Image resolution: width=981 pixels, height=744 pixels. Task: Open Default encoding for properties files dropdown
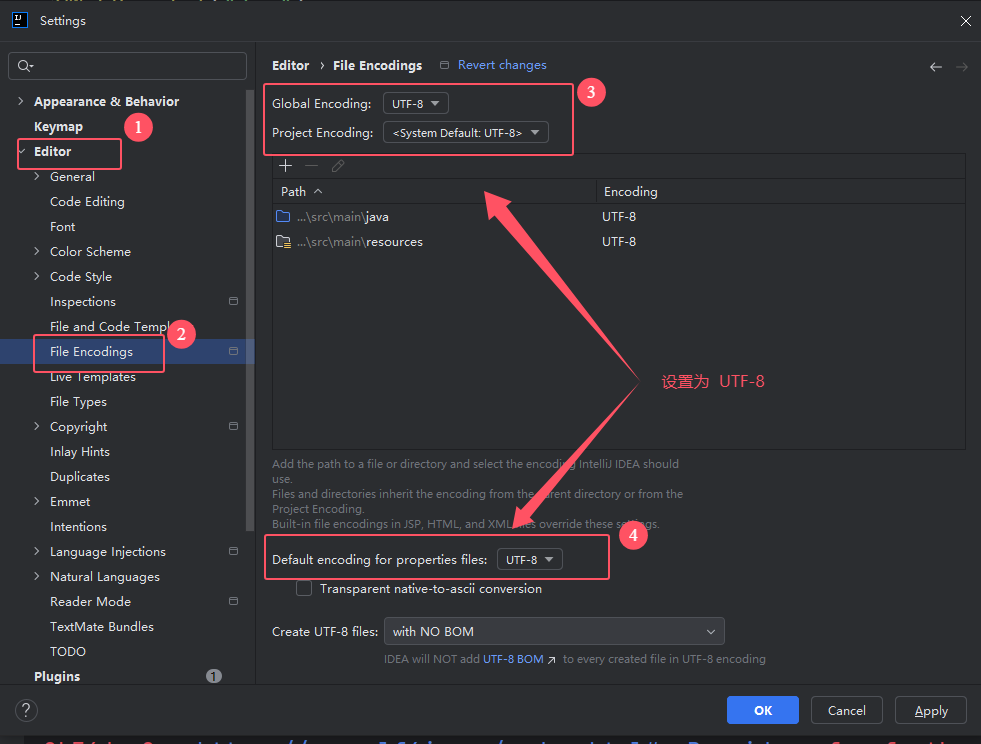tap(529, 559)
